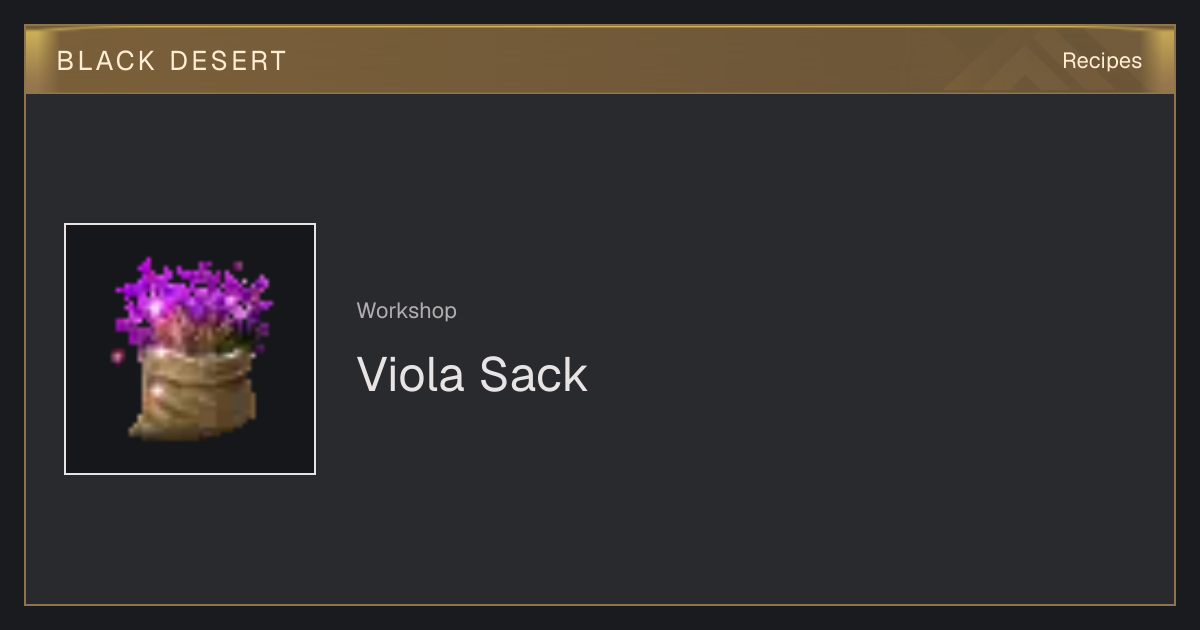
Task: Click the word Viola in the title
Action: [411, 374]
